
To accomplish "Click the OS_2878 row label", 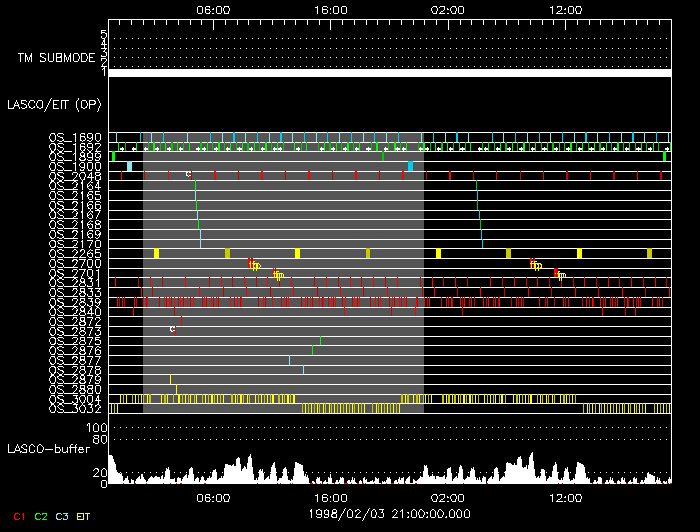I will [75, 370].
